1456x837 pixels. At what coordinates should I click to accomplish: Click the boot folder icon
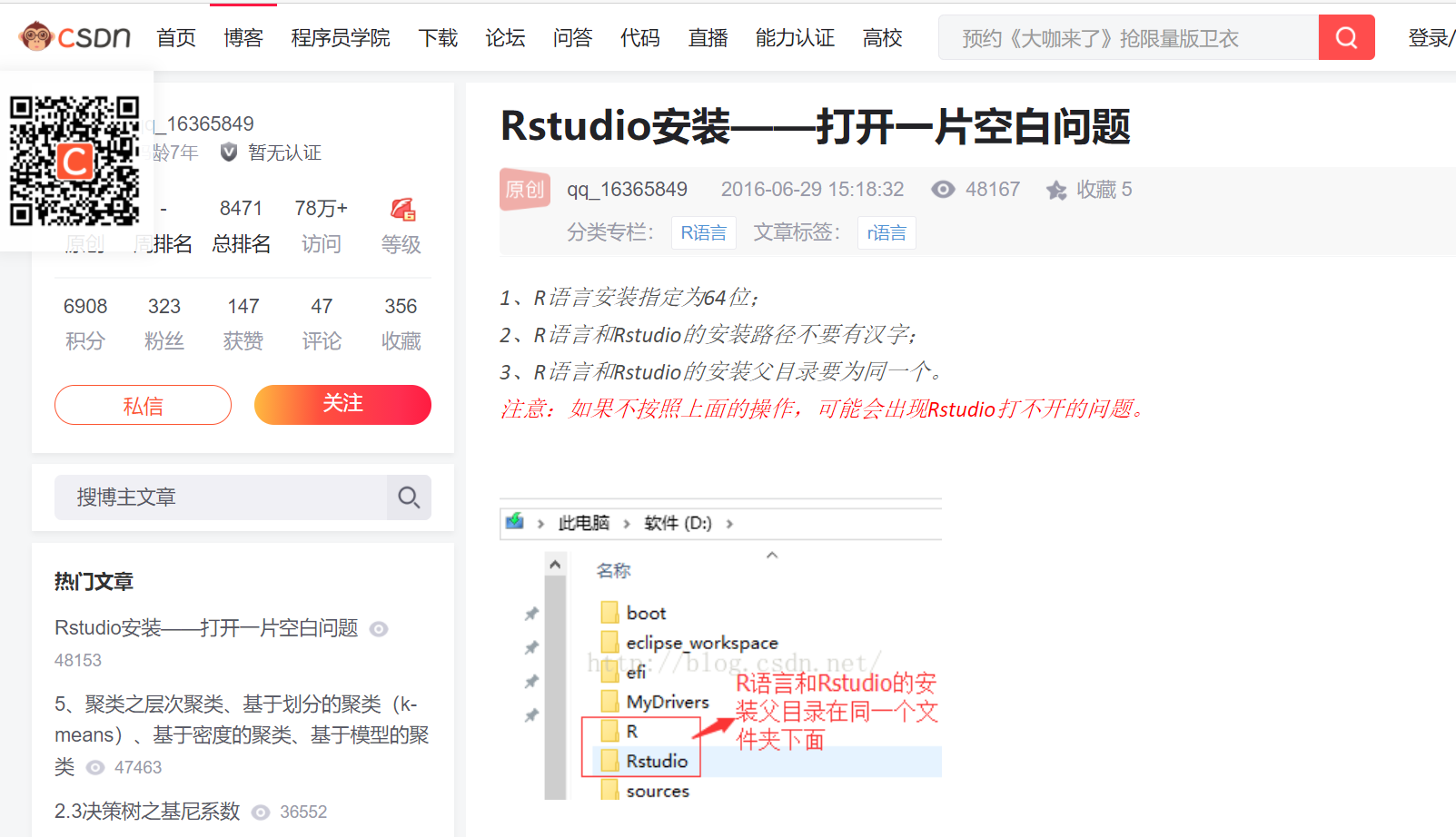[610, 613]
